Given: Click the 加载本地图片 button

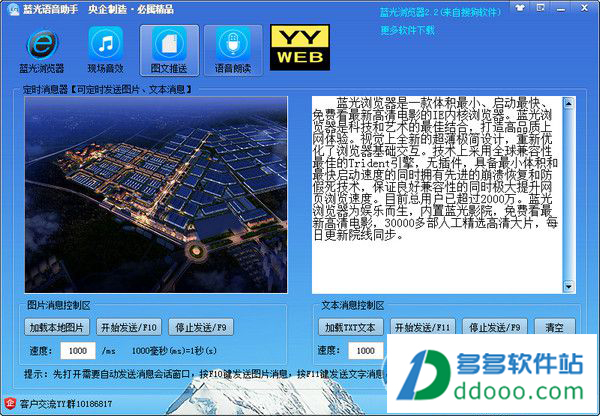Looking at the screenshot, I should 57,327.
